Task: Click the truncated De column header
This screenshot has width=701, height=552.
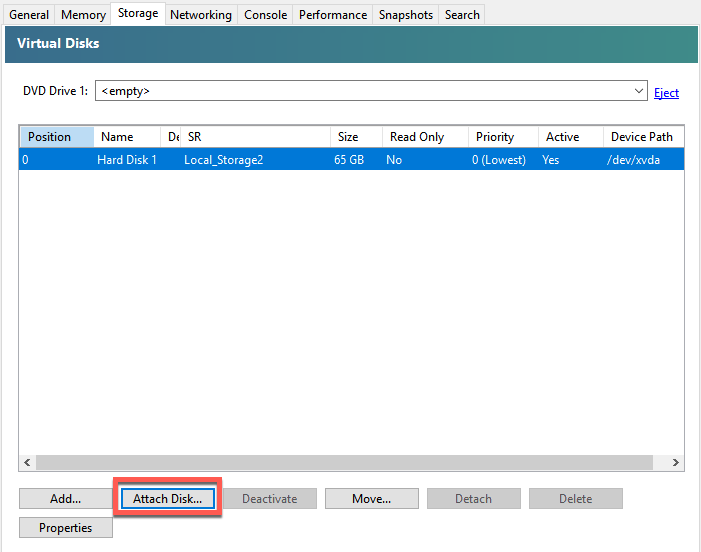Action: (x=170, y=137)
